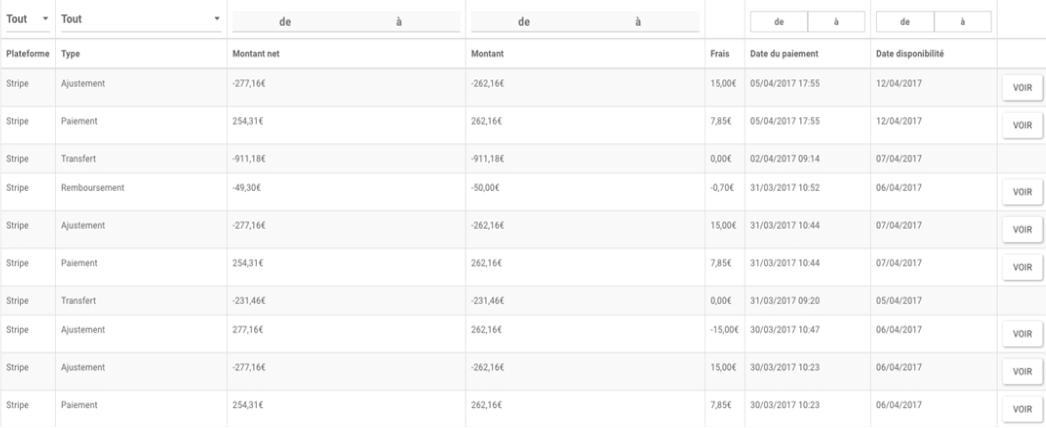Sort by the Montant net column header

255,54
